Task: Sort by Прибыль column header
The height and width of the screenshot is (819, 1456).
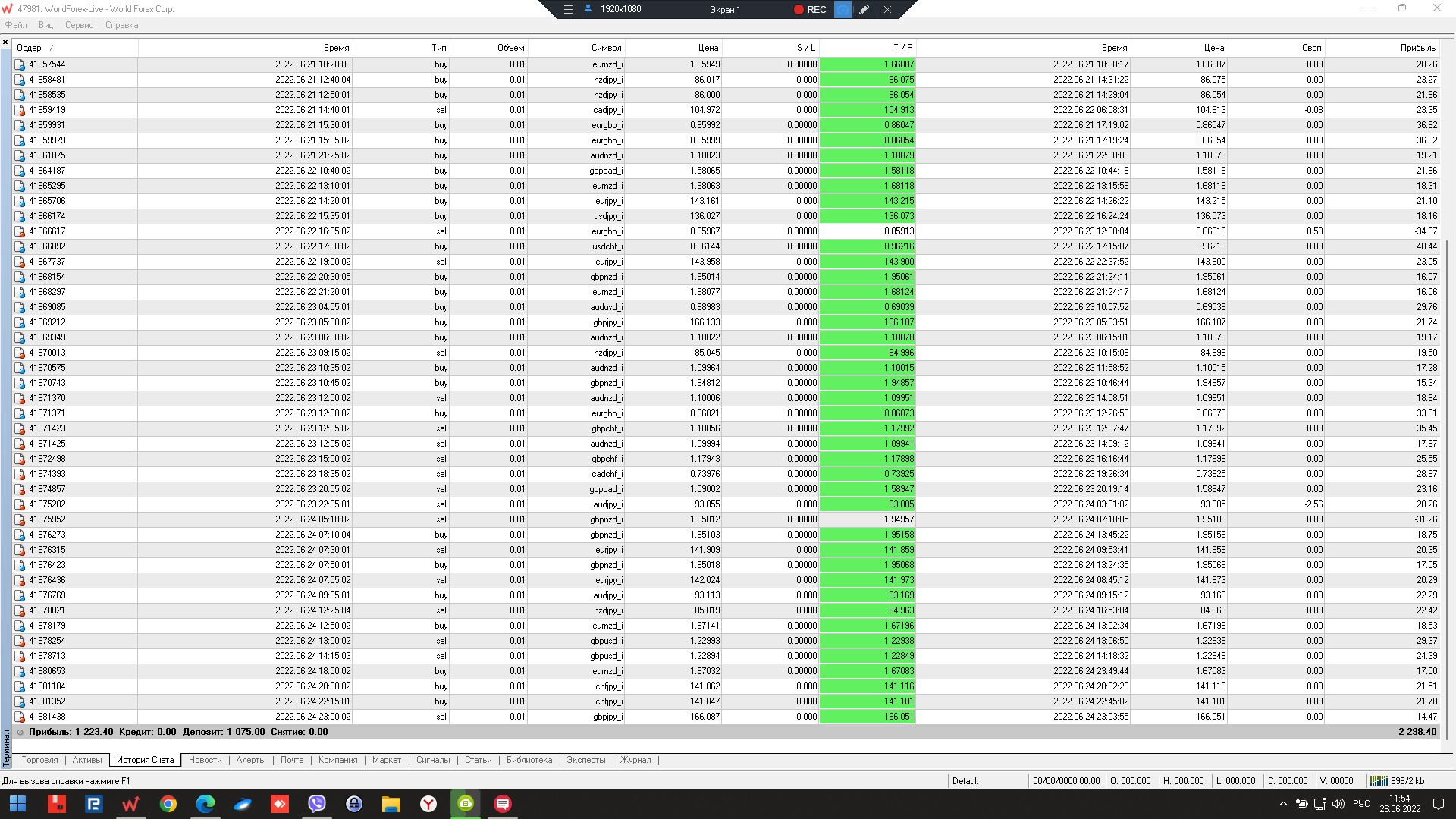Action: pos(1417,48)
